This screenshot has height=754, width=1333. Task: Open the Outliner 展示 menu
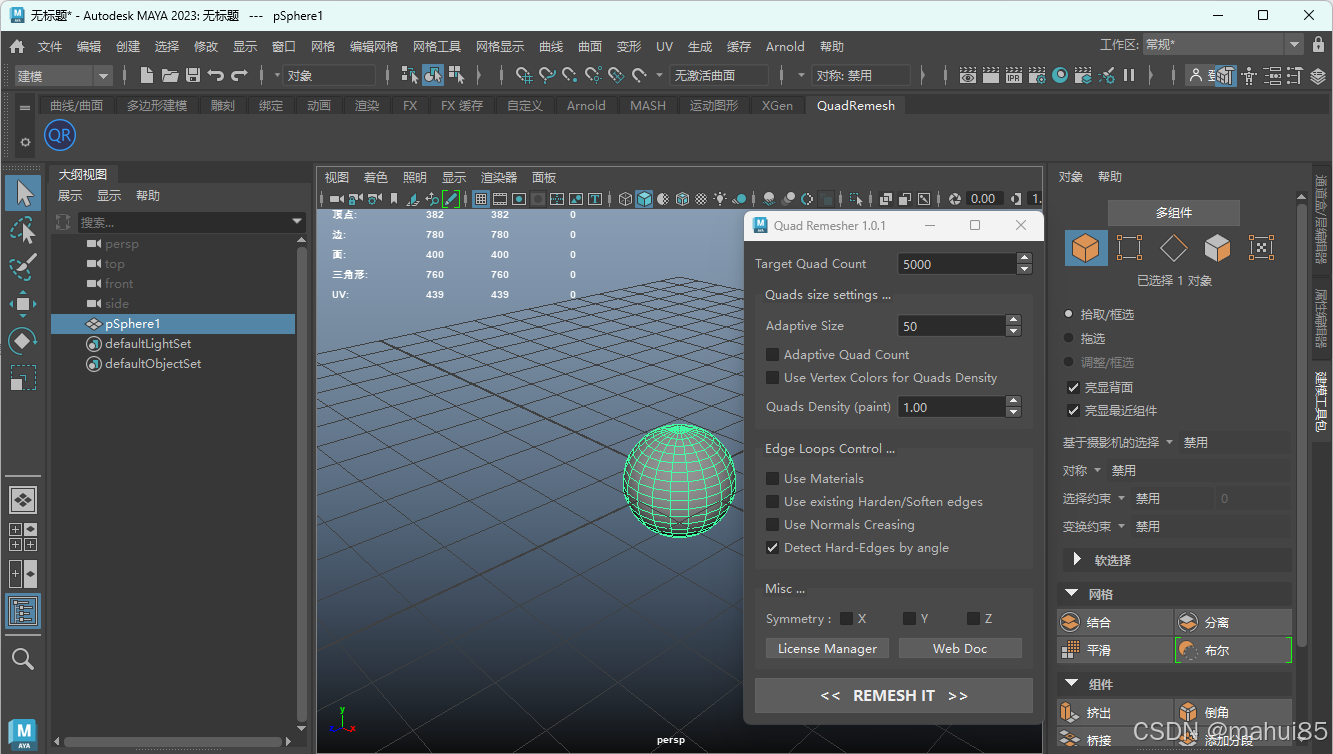pyautogui.click(x=70, y=196)
